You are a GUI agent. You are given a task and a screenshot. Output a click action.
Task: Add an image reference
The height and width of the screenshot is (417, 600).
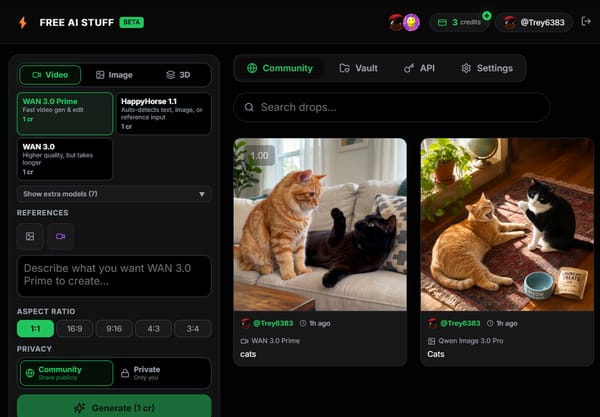tap(30, 236)
